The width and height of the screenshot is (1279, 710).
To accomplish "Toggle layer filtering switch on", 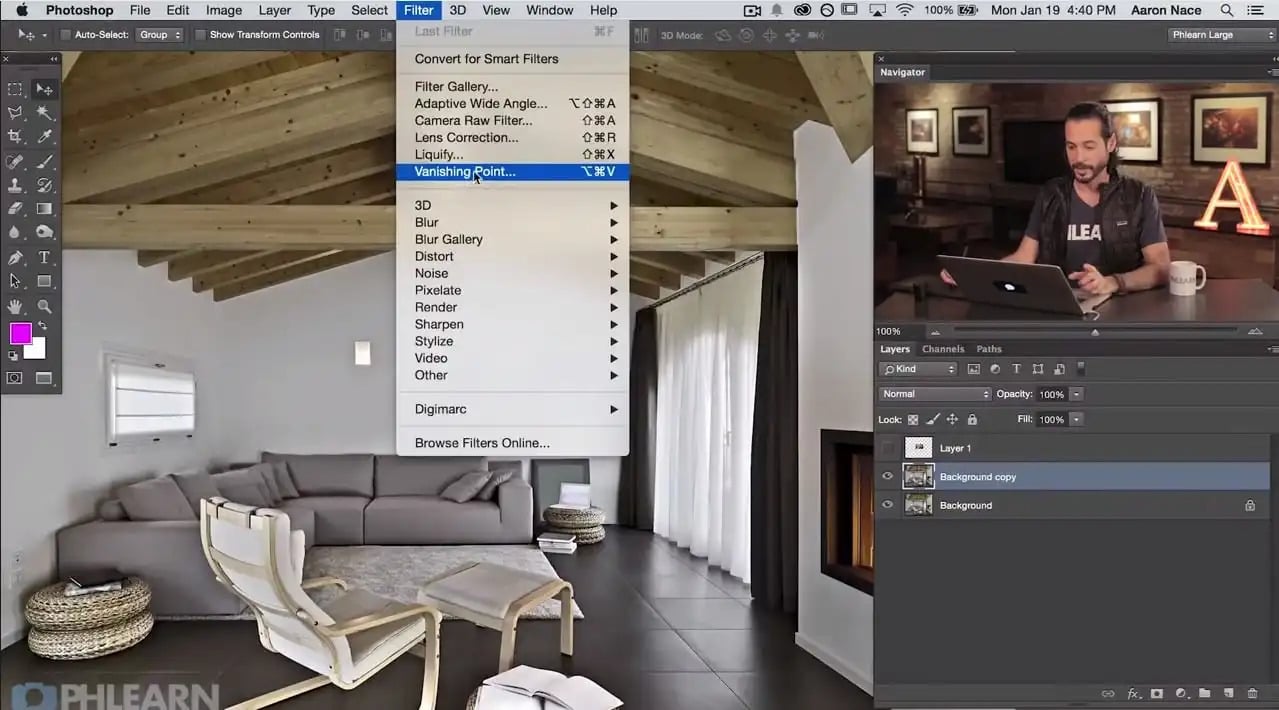I will click(x=1081, y=369).
